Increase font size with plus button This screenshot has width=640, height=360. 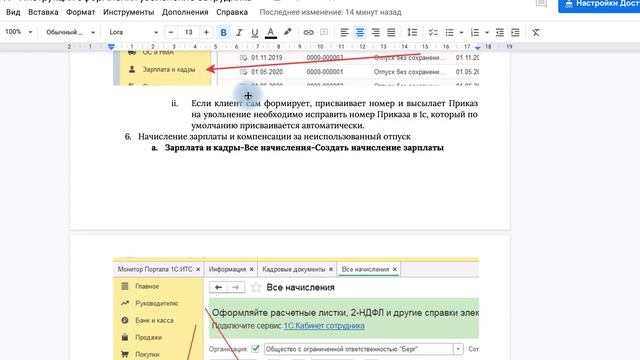206,32
